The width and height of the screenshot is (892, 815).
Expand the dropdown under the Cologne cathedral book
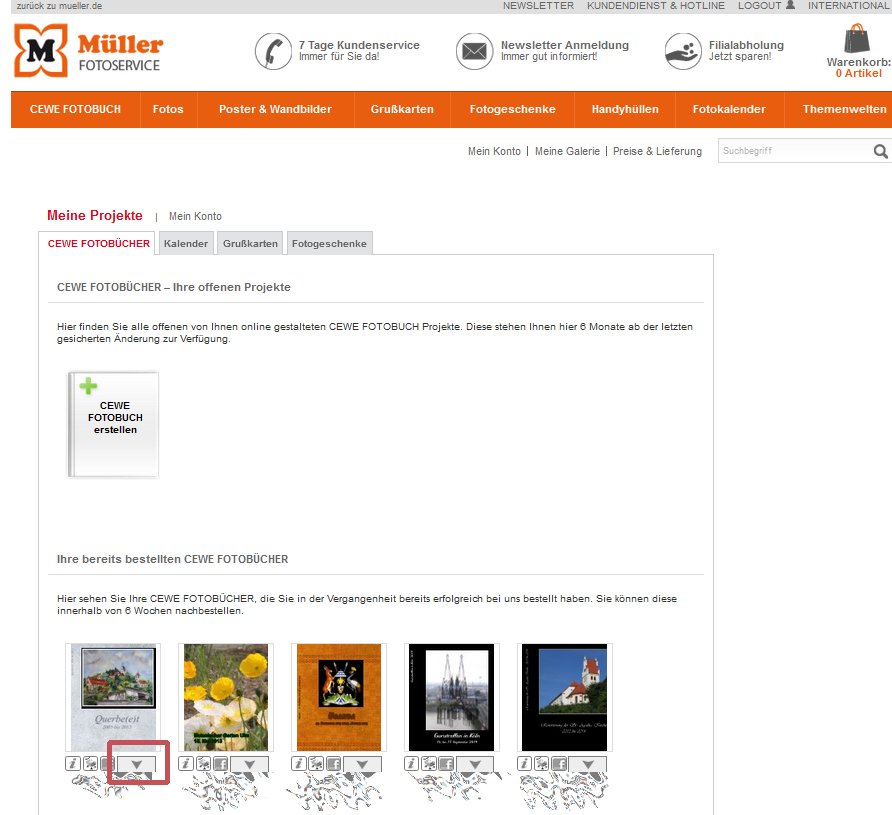[x=475, y=764]
